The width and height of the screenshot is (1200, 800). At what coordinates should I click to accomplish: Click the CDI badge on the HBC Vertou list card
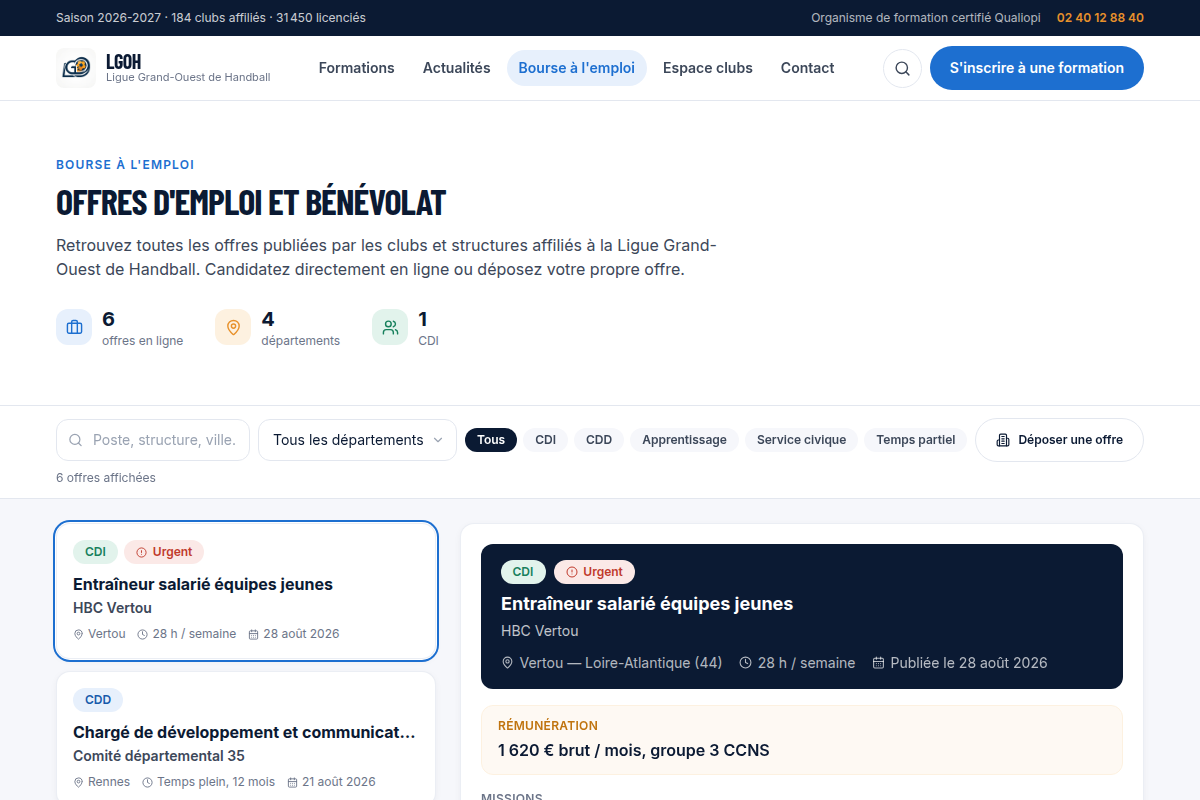pos(95,552)
